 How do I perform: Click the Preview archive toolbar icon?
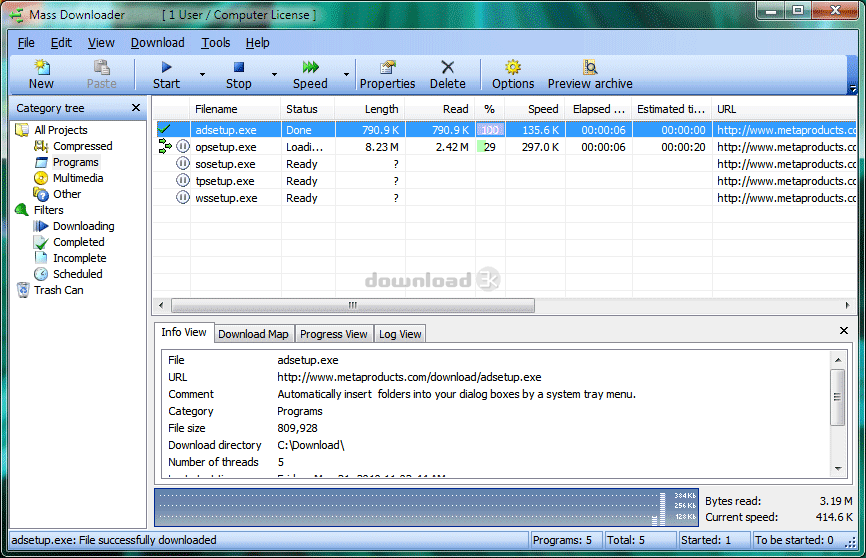tap(590, 74)
